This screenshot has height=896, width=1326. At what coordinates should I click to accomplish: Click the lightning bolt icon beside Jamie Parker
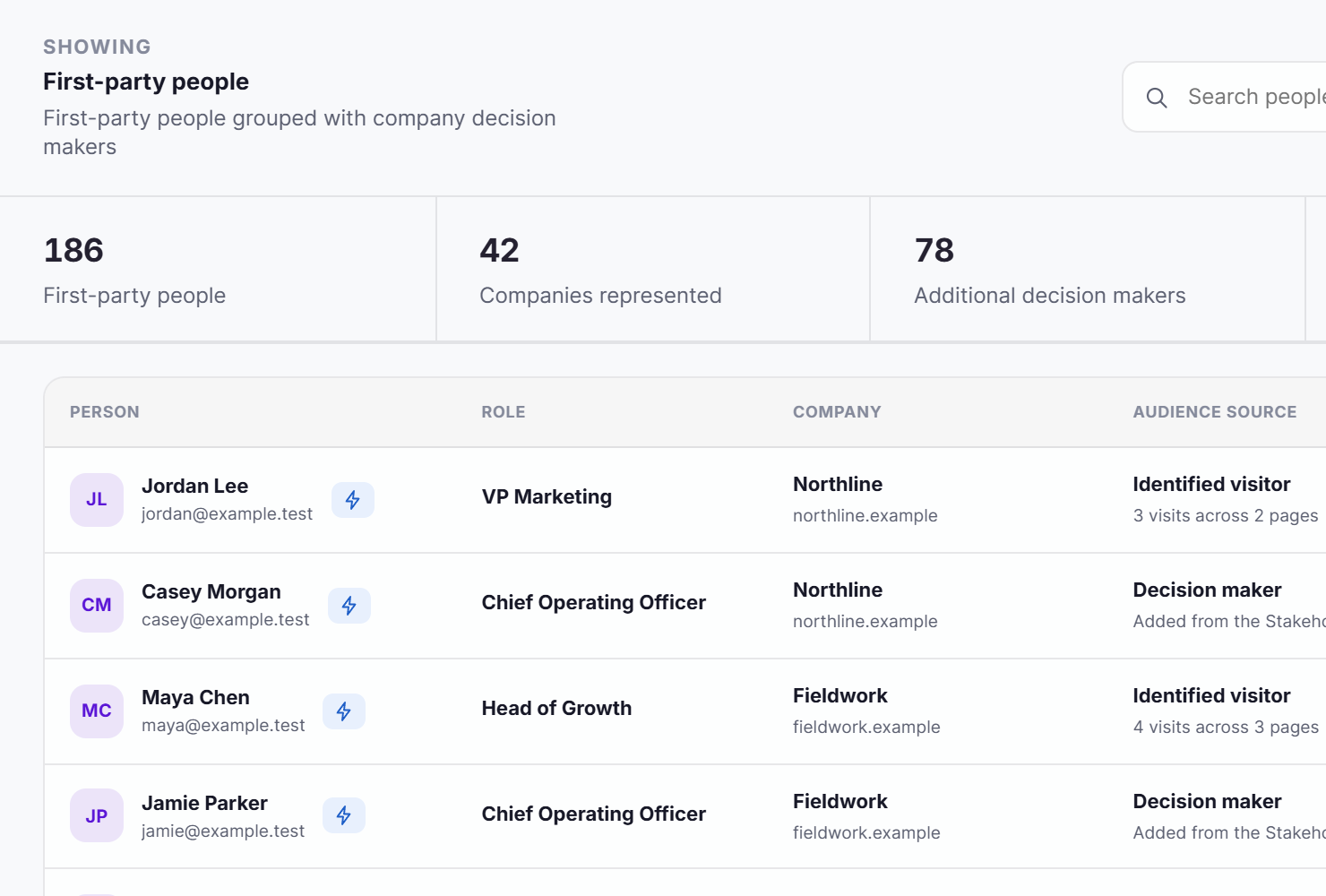point(344,815)
